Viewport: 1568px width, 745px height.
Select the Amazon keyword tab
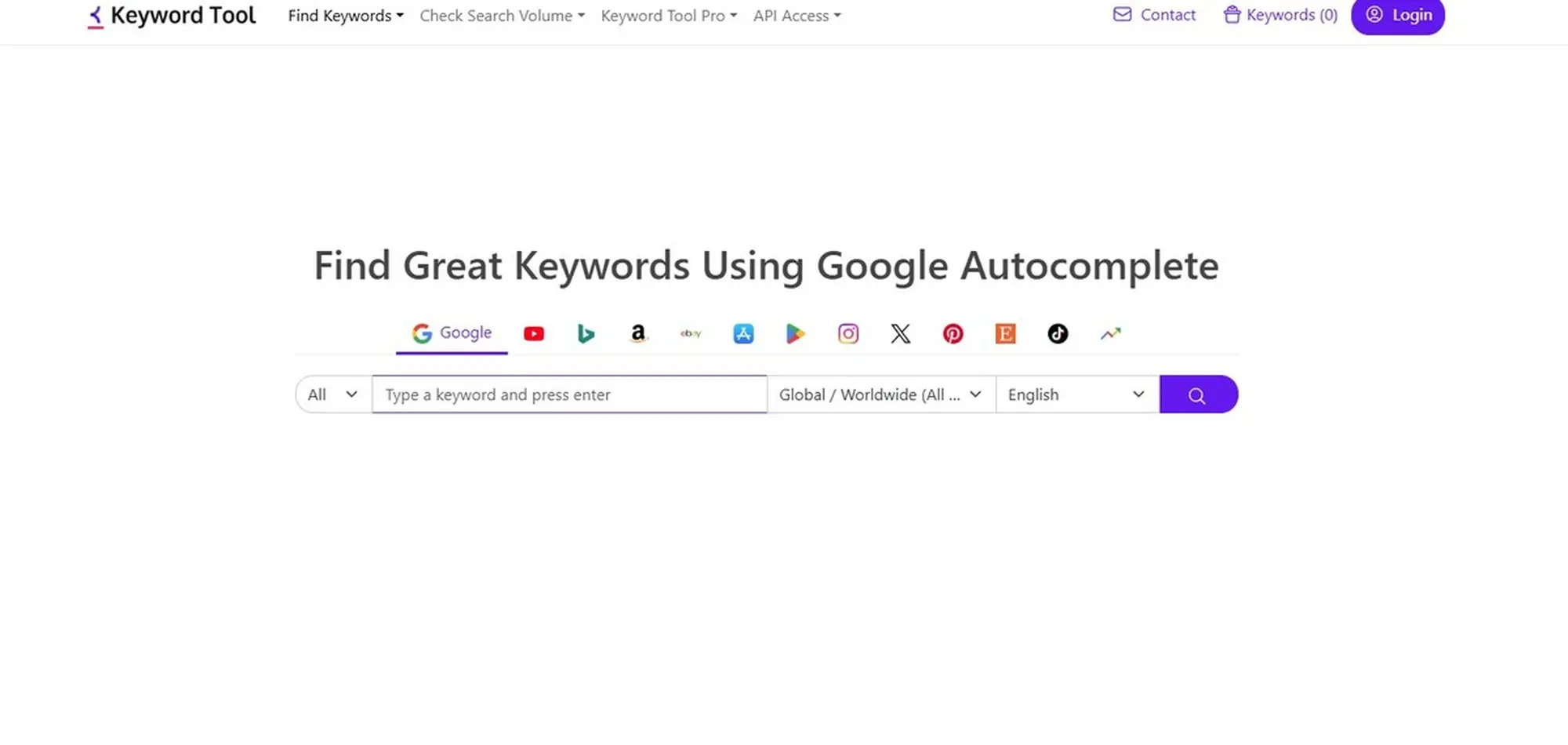pyautogui.click(x=638, y=334)
